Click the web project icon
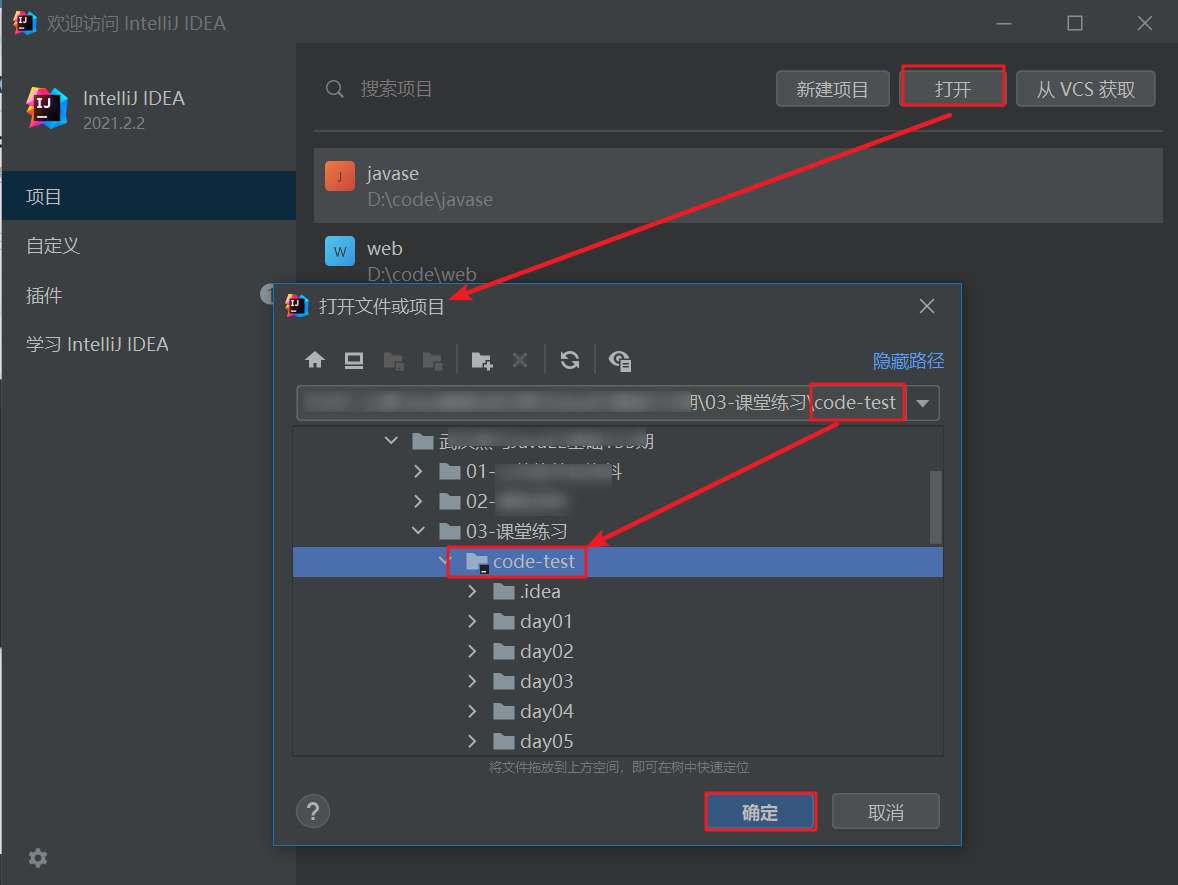The image size is (1178, 885). click(340, 251)
